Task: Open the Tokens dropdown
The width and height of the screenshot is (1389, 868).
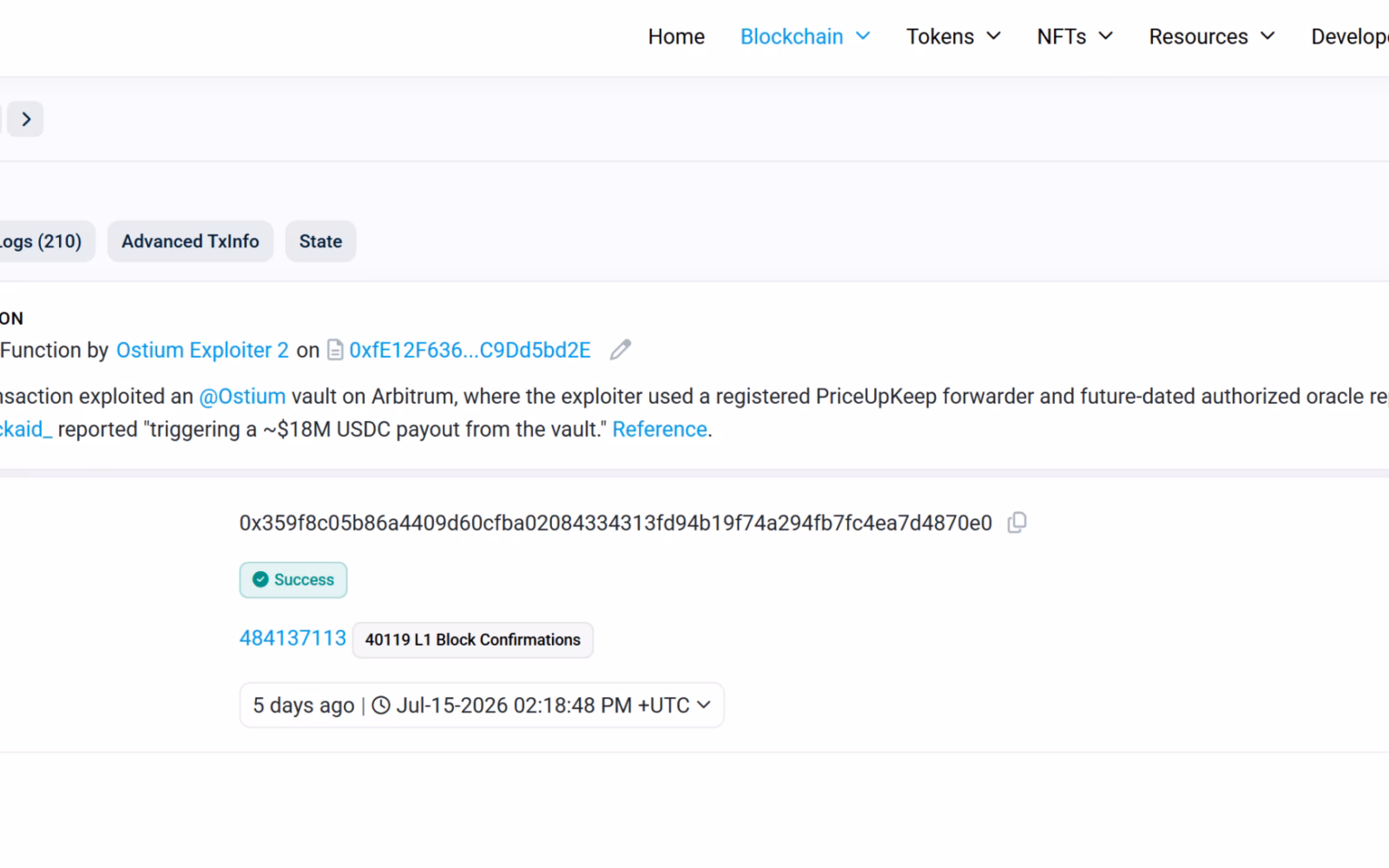Action: coord(953,36)
